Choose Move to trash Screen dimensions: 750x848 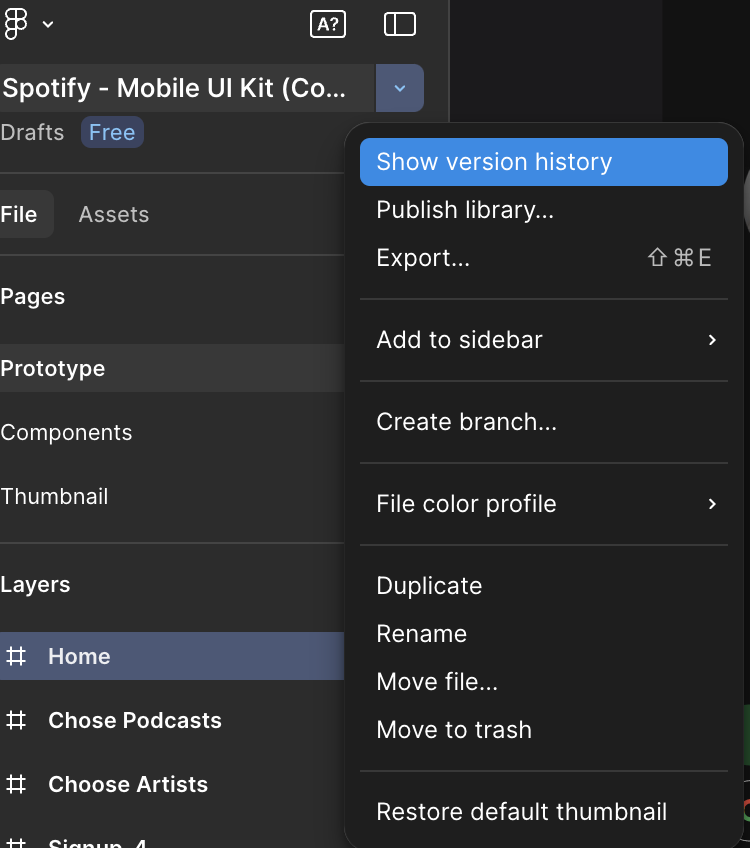click(x=544, y=730)
